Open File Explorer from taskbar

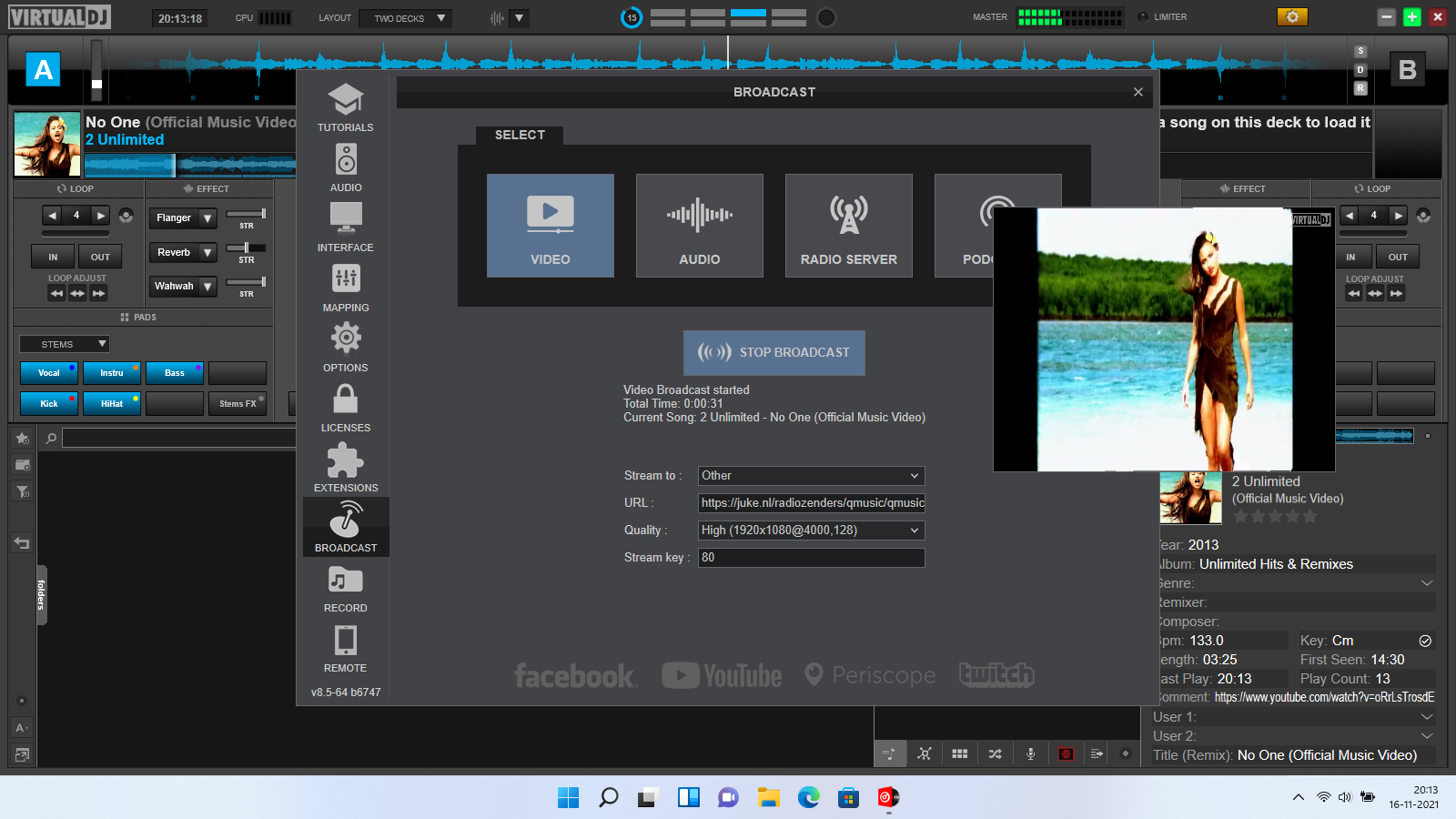[x=769, y=798]
